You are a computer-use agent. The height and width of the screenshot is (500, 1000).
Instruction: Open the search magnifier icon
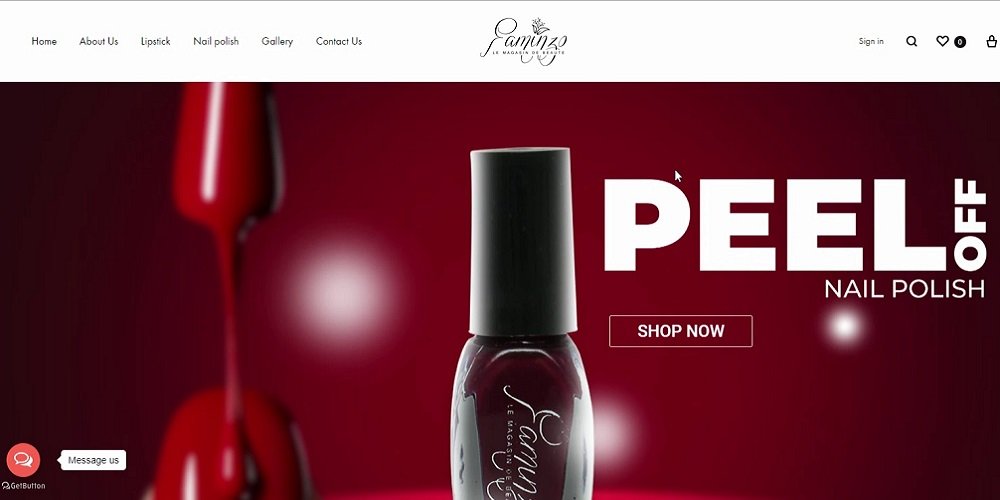[911, 41]
